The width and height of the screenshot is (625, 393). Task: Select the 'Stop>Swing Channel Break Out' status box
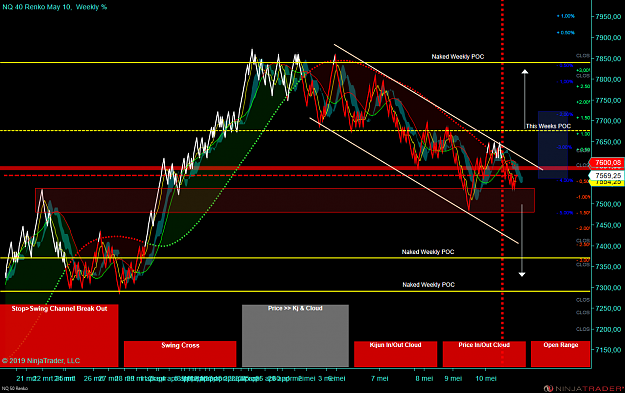coord(59,335)
